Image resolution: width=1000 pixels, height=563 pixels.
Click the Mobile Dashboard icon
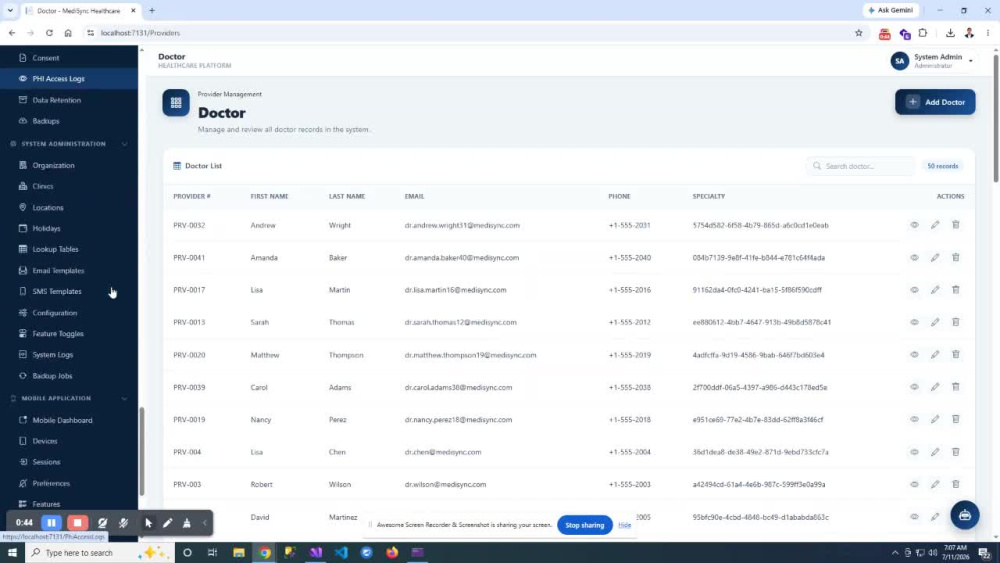(x=23, y=420)
